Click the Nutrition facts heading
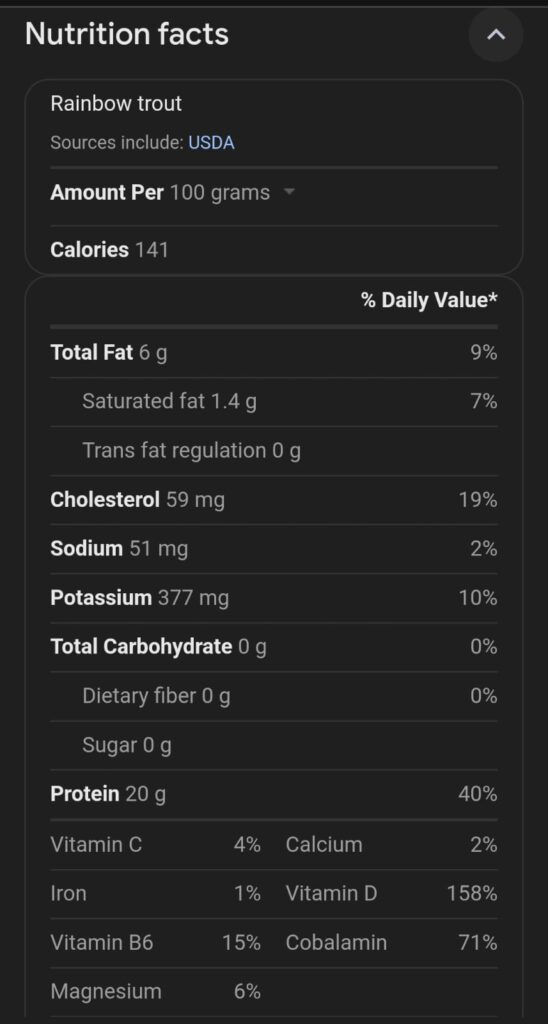This screenshot has width=548, height=1024. point(127,34)
